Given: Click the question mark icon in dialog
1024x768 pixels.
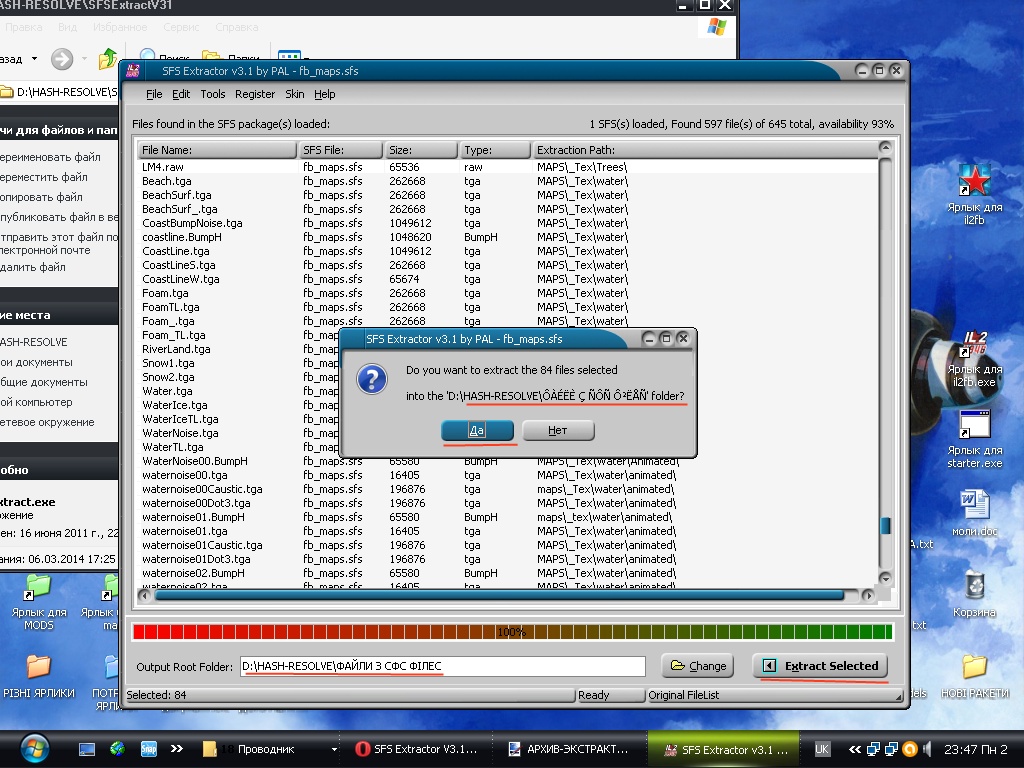Looking at the screenshot, I should click(372, 379).
